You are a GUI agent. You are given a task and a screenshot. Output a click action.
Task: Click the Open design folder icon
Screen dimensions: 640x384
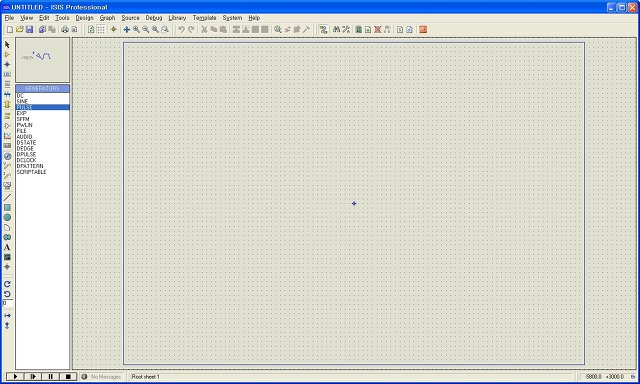tap(20, 29)
